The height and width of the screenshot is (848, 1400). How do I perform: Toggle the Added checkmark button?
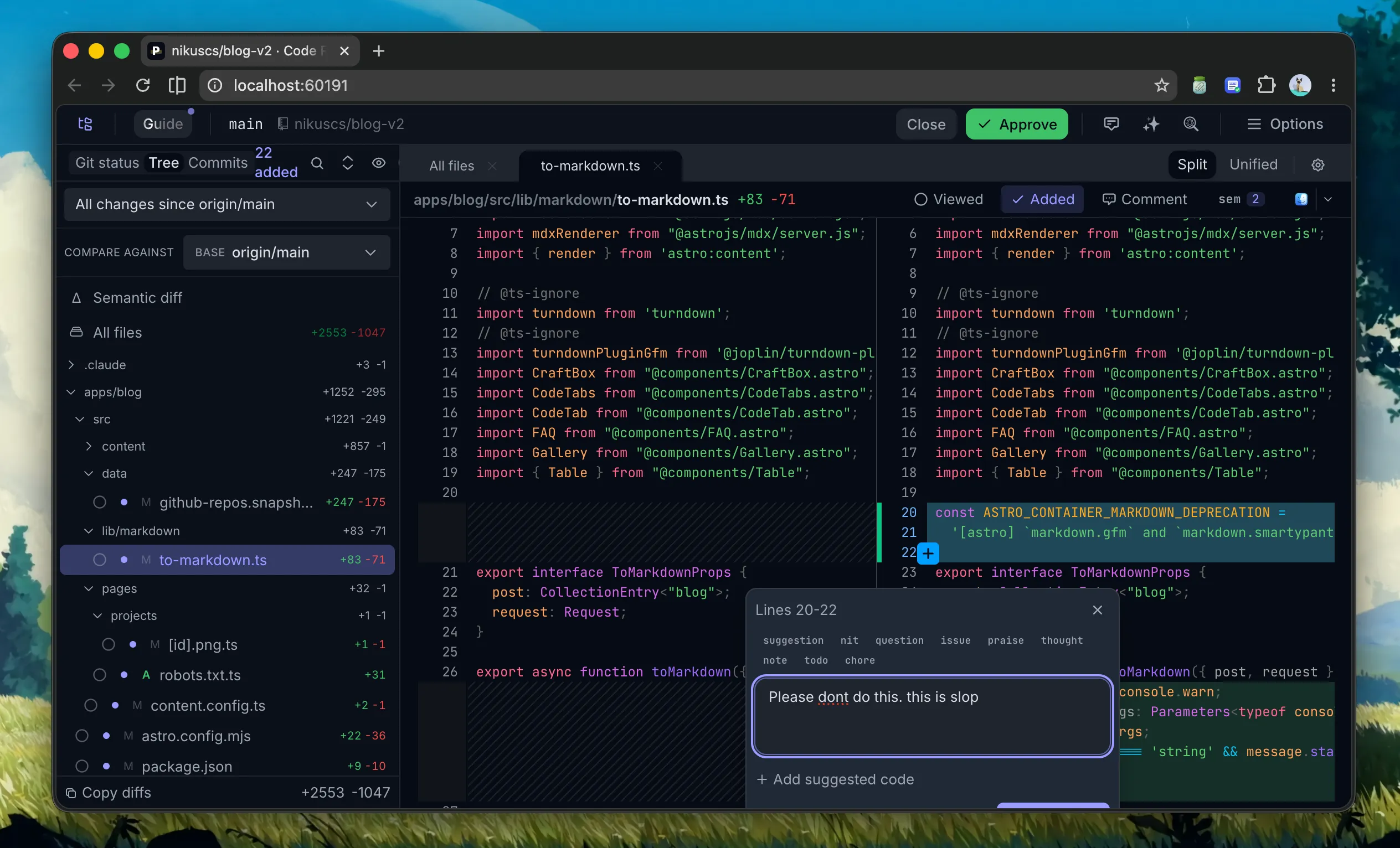click(x=1042, y=199)
